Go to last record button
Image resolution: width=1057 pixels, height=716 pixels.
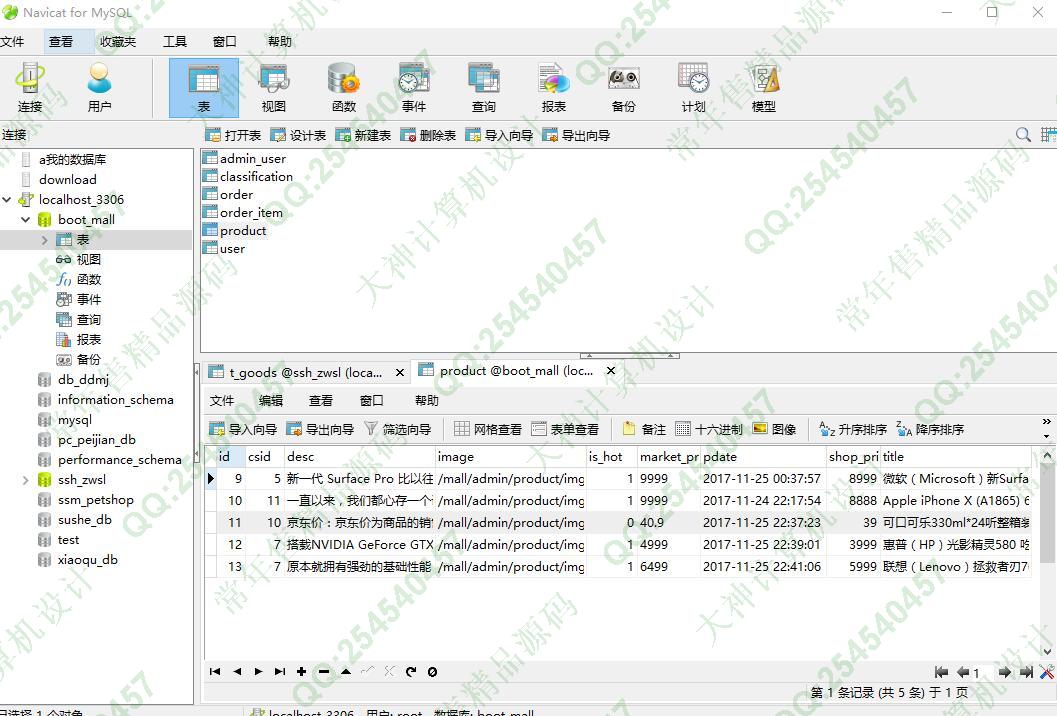pyautogui.click(x=280, y=672)
